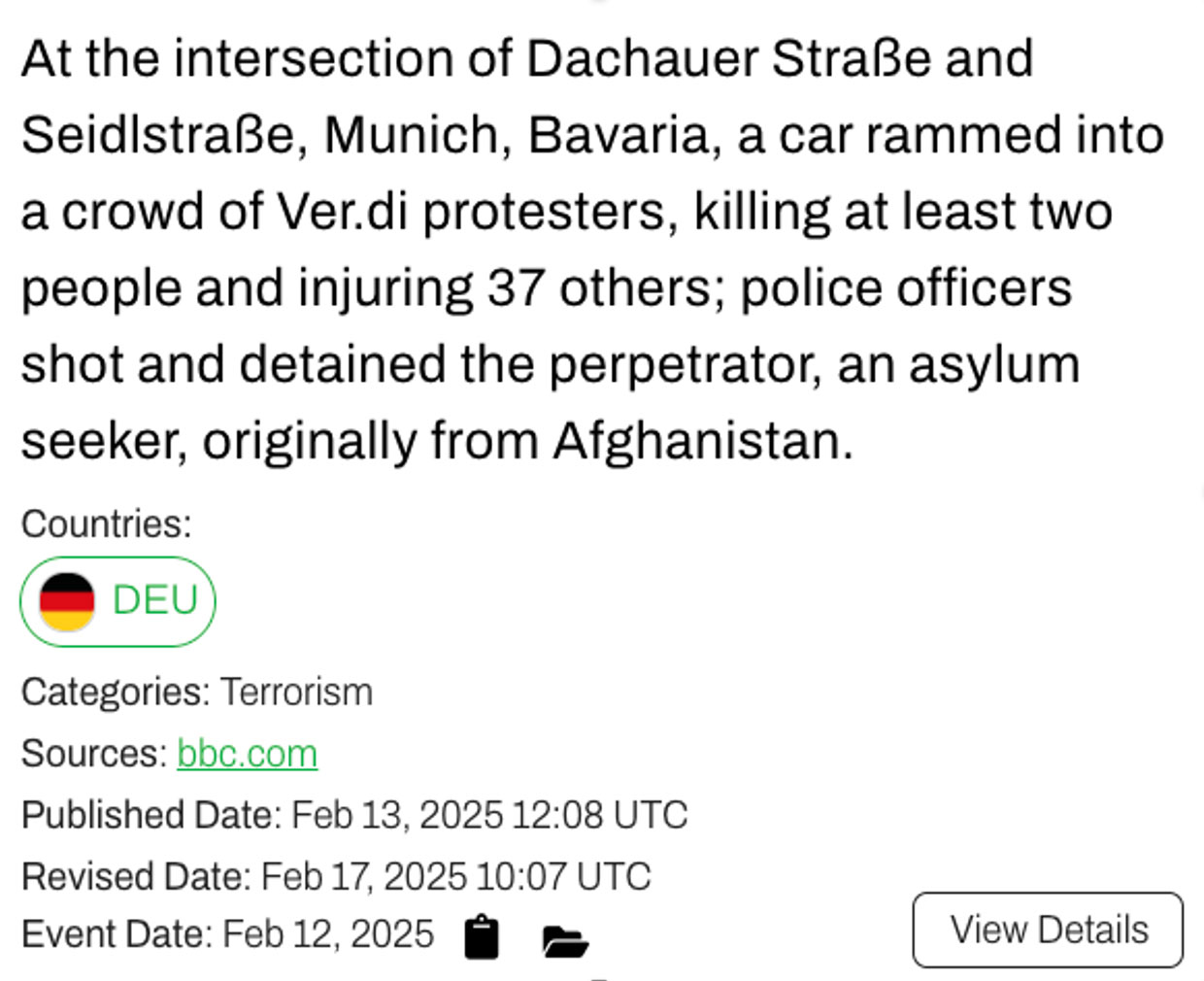The width and height of the screenshot is (1204, 981).
Task: Click the Countries label
Action: 106,524
